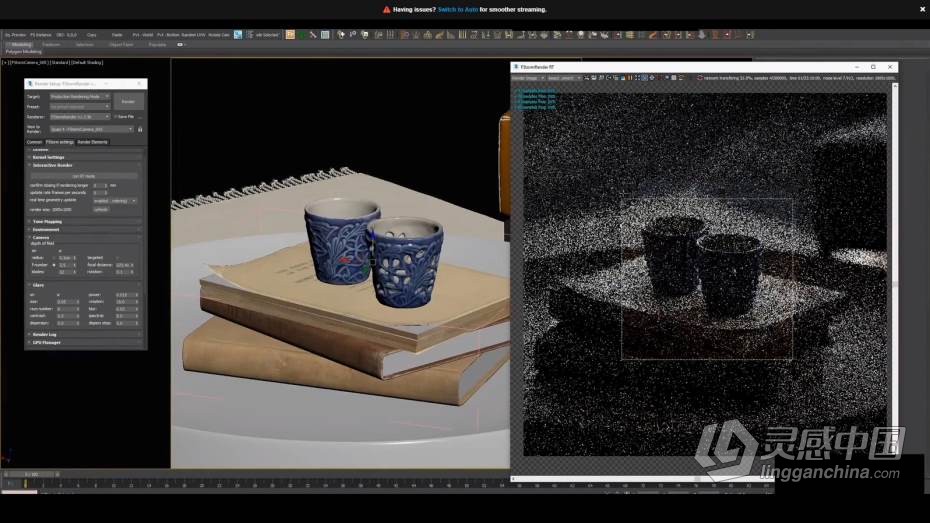The image size is (930, 523).
Task: Select the F-number radio button in Camera
Action: (x=54, y=265)
